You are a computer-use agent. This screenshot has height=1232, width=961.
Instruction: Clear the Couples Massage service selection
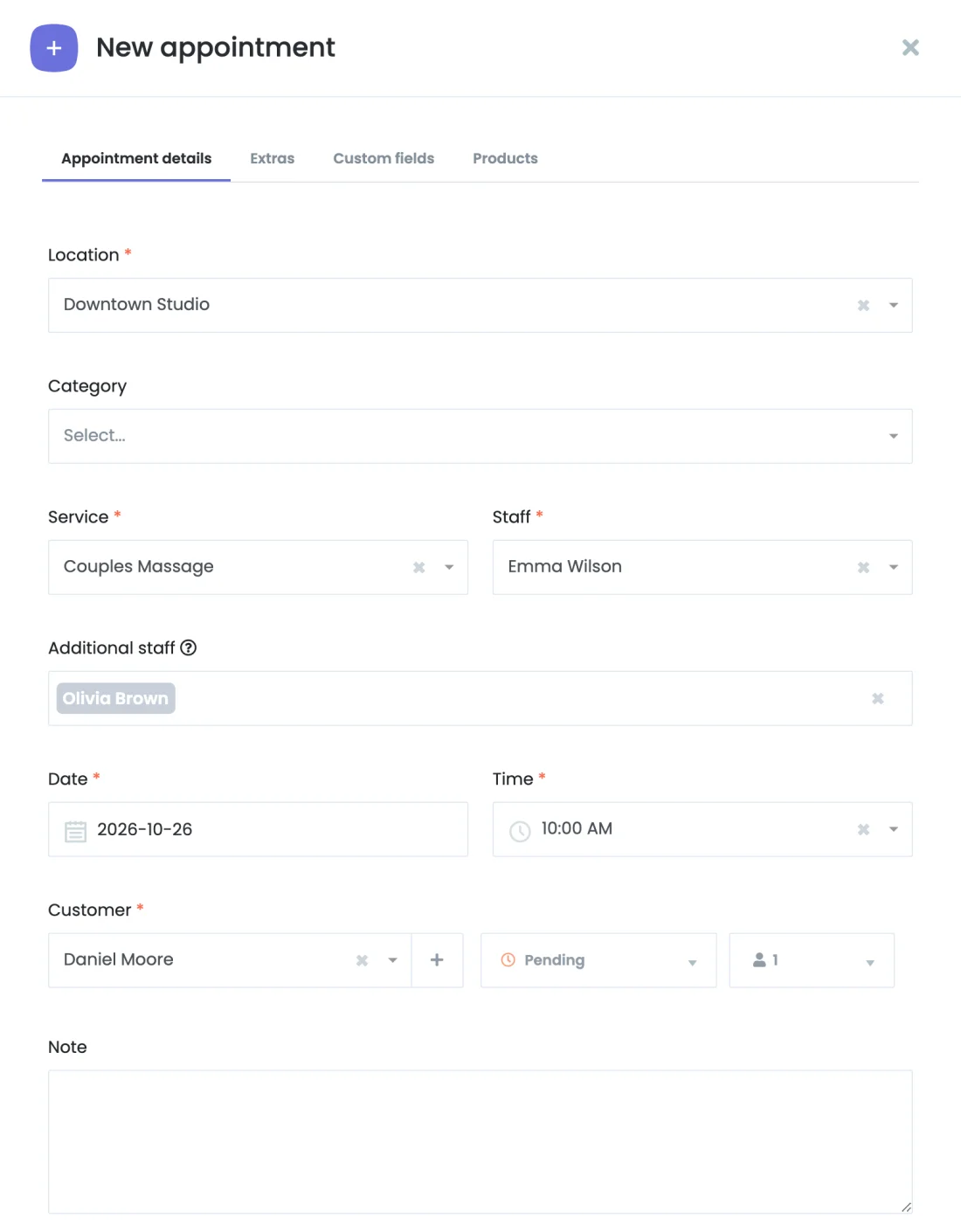418,567
